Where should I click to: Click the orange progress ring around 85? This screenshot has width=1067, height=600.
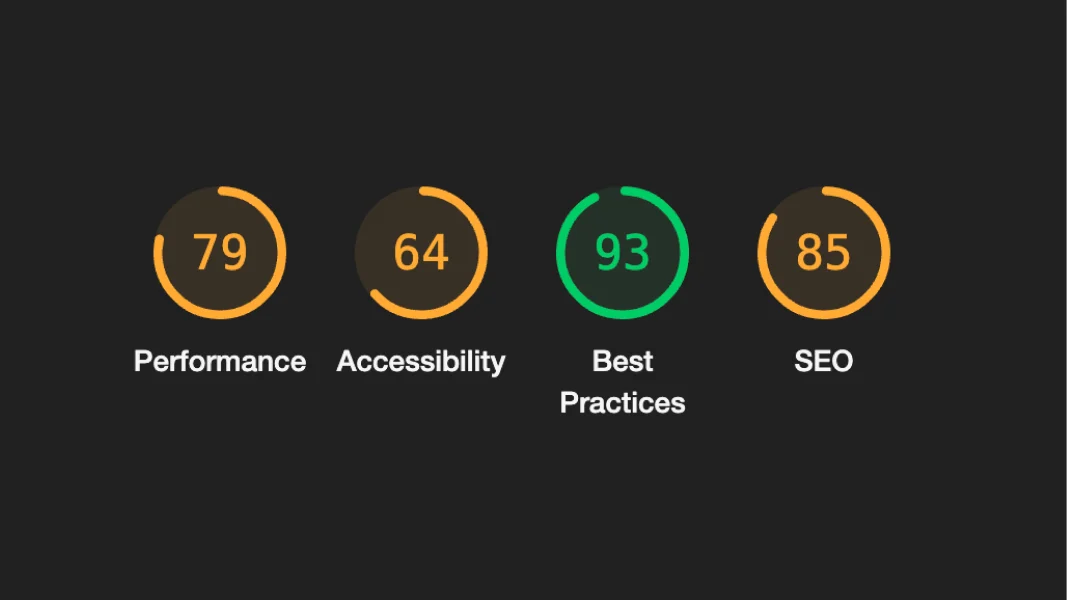pyautogui.click(x=886, y=253)
